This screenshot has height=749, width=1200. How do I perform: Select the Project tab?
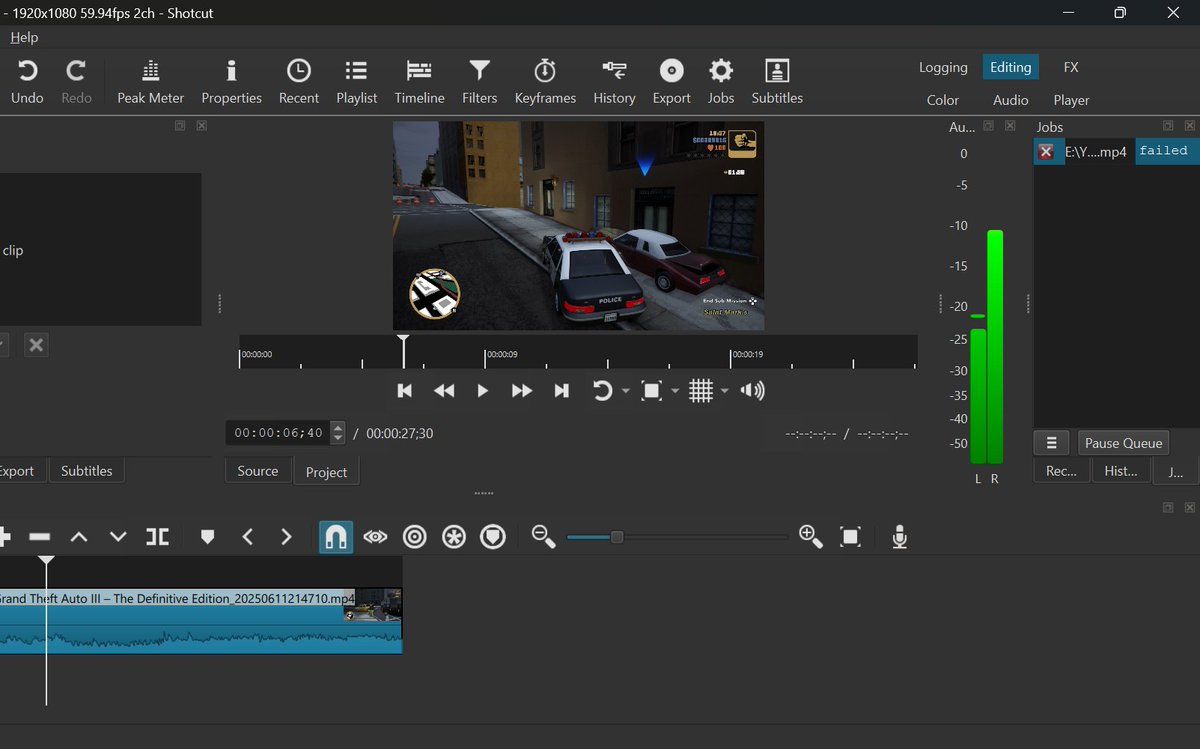[x=326, y=472]
